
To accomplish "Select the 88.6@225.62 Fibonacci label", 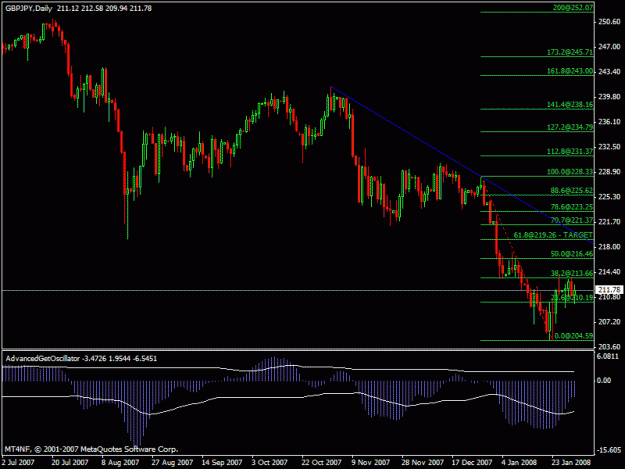I will pos(572,190).
